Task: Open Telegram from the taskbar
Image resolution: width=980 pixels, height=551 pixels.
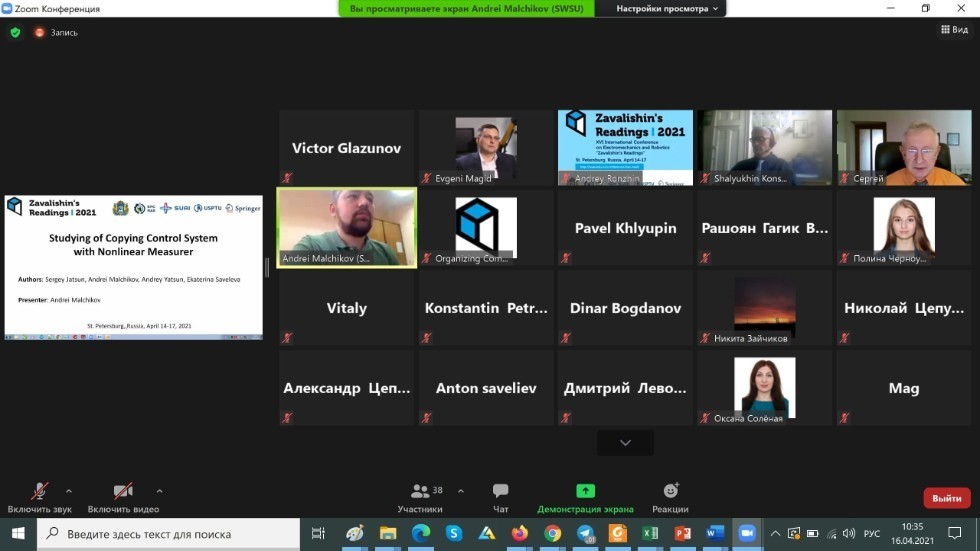Action: click(x=585, y=534)
